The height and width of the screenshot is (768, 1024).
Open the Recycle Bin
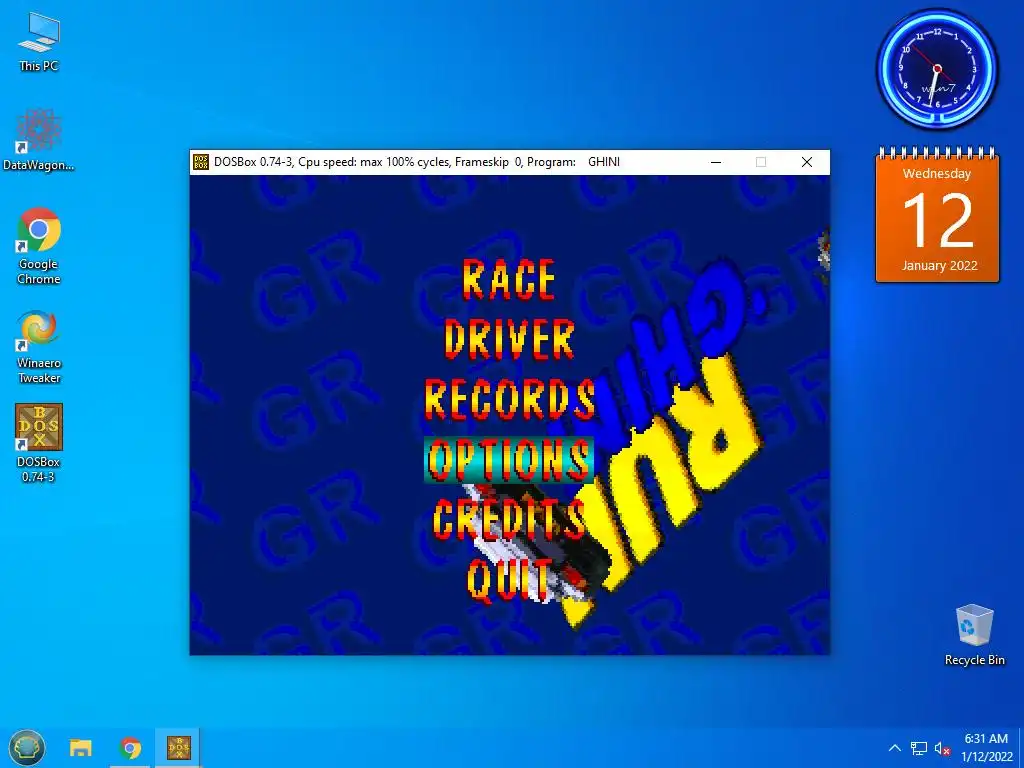coord(974,635)
